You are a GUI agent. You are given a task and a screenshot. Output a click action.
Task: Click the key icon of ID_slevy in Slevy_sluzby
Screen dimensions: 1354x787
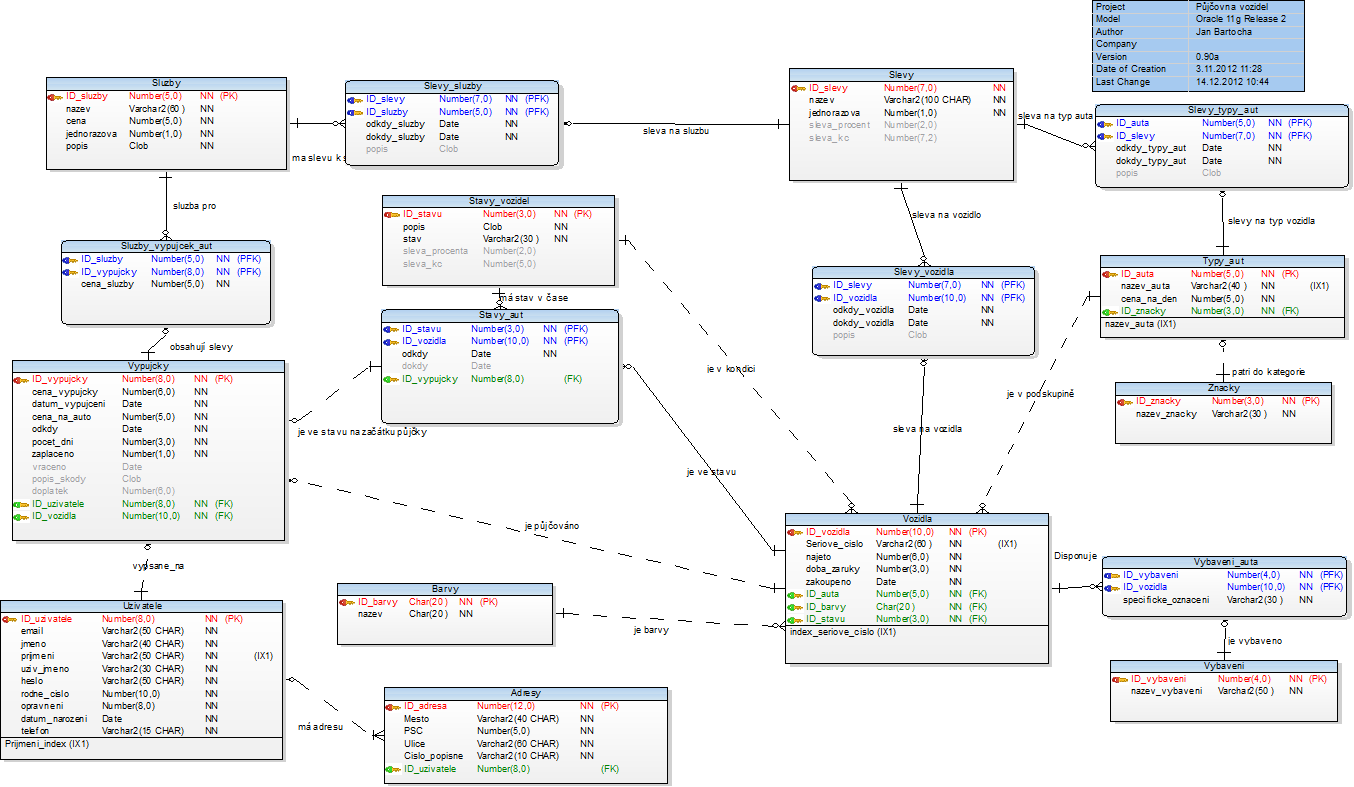tap(355, 100)
